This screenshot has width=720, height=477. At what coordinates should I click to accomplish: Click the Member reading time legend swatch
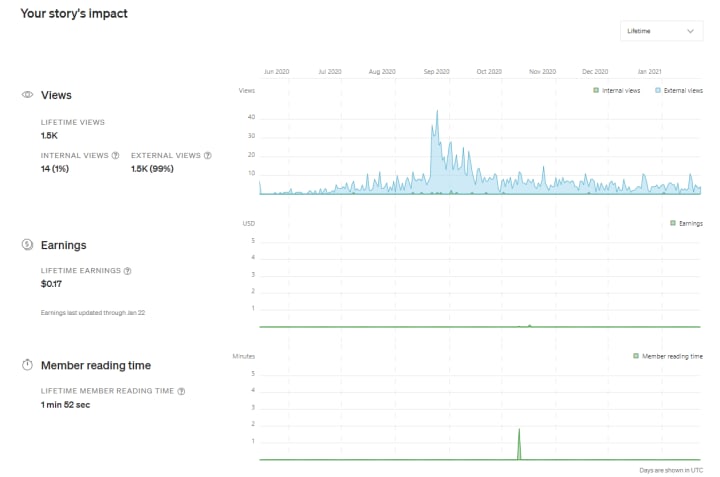[636, 356]
